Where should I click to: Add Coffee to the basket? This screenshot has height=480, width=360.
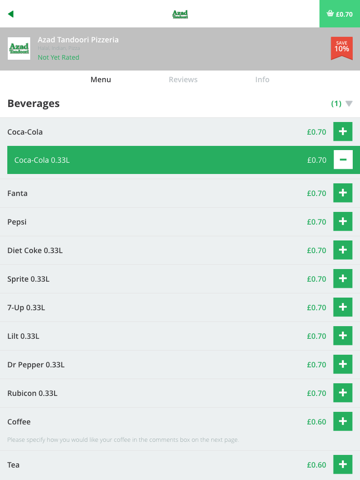(x=343, y=421)
